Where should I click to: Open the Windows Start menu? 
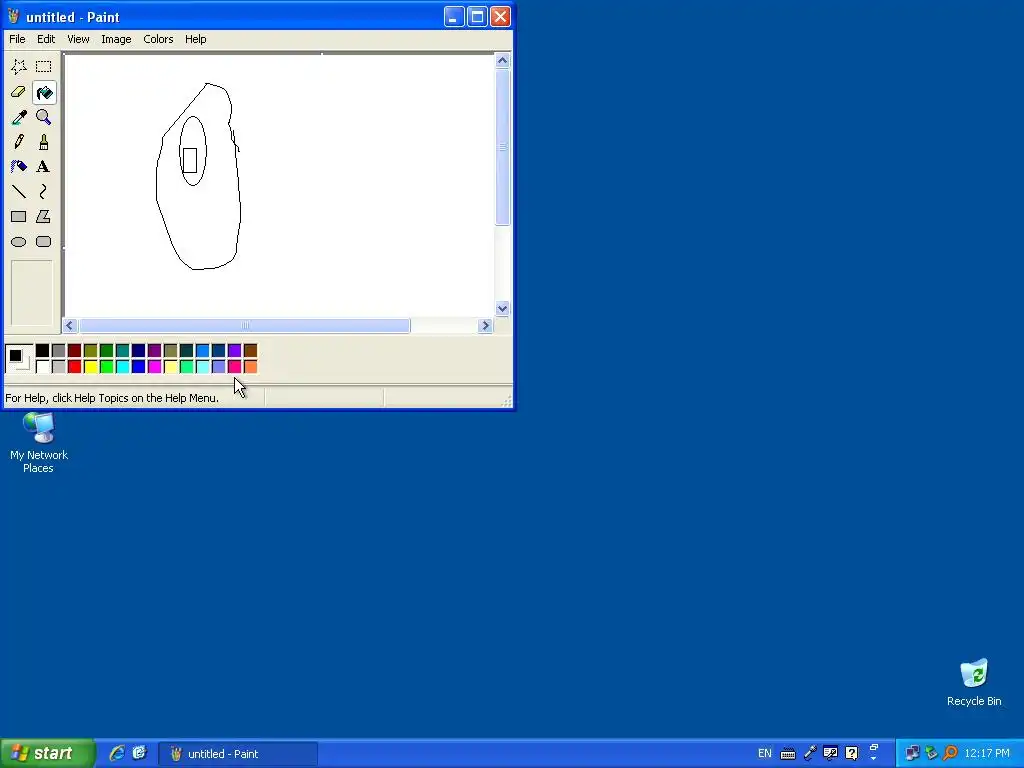pyautogui.click(x=48, y=753)
